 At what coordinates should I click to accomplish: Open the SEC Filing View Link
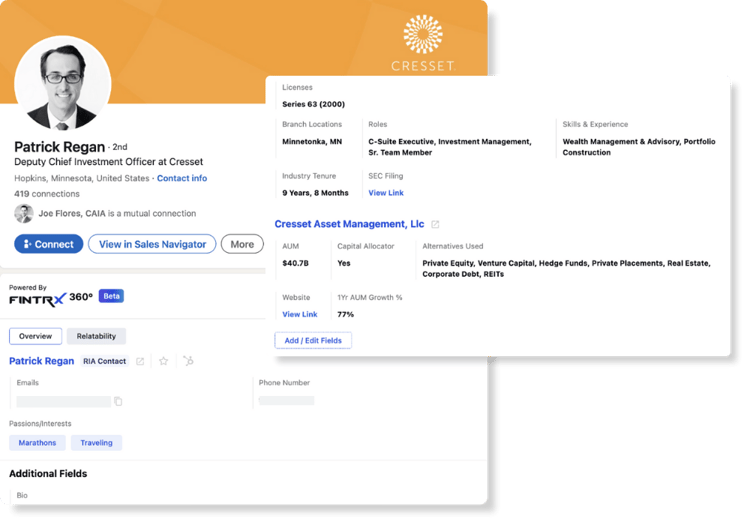pos(386,193)
